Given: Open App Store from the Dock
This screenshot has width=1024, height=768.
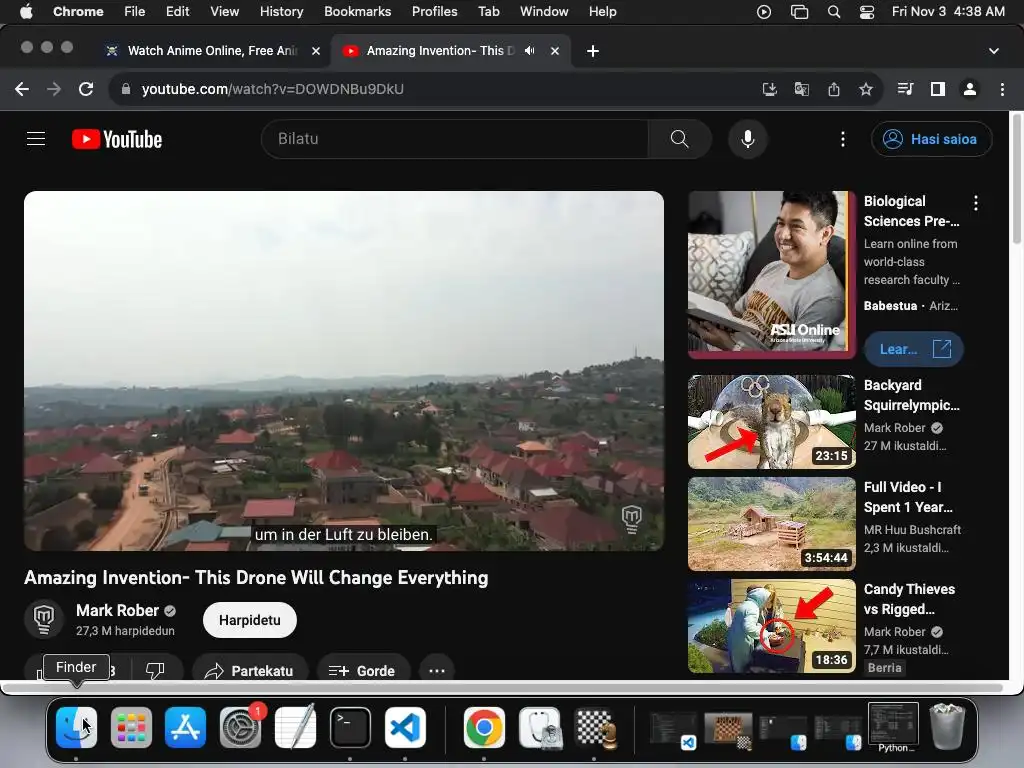Looking at the screenshot, I should 185,728.
